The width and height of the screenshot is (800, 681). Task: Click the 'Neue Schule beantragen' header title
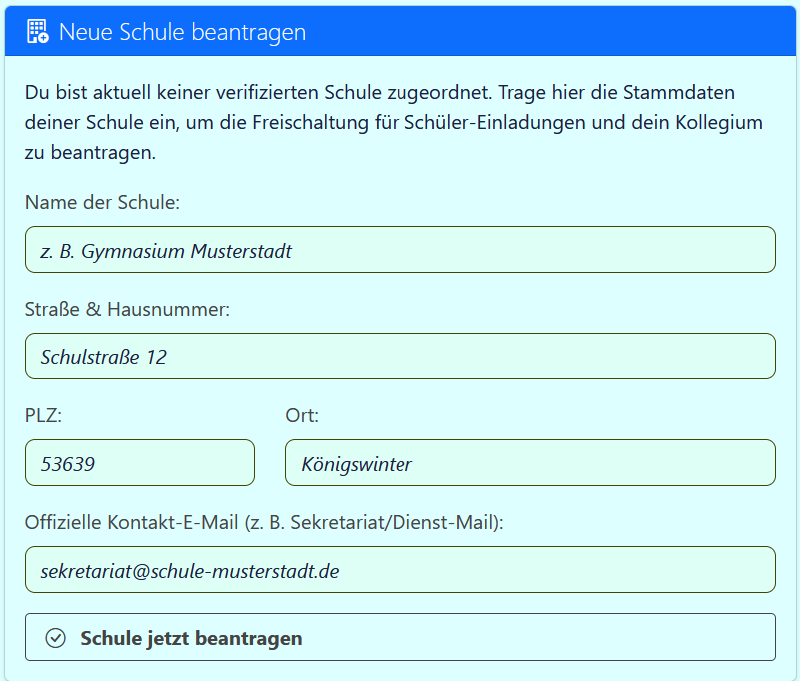(183, 32)
